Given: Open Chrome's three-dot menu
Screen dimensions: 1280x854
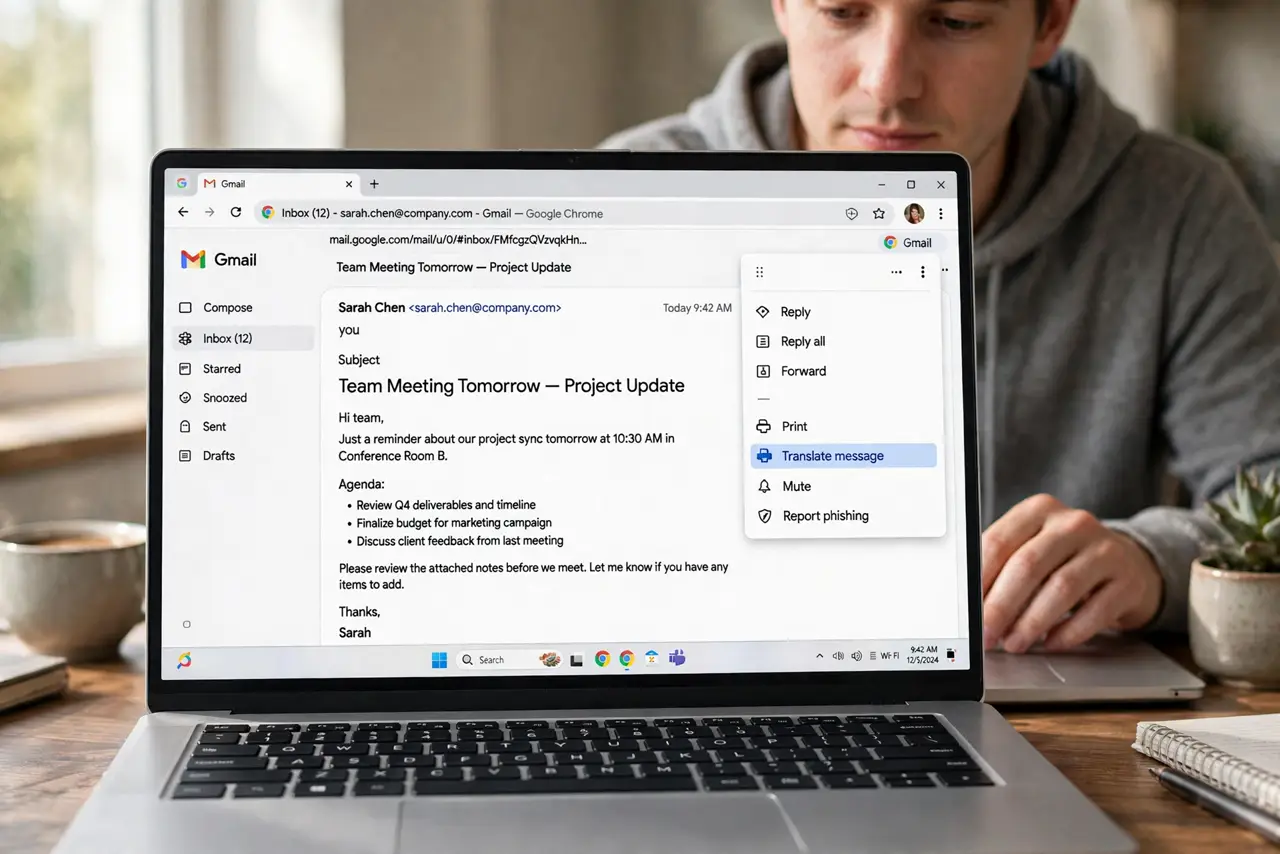Looking at the screenshot, I should tap(940, 213).
